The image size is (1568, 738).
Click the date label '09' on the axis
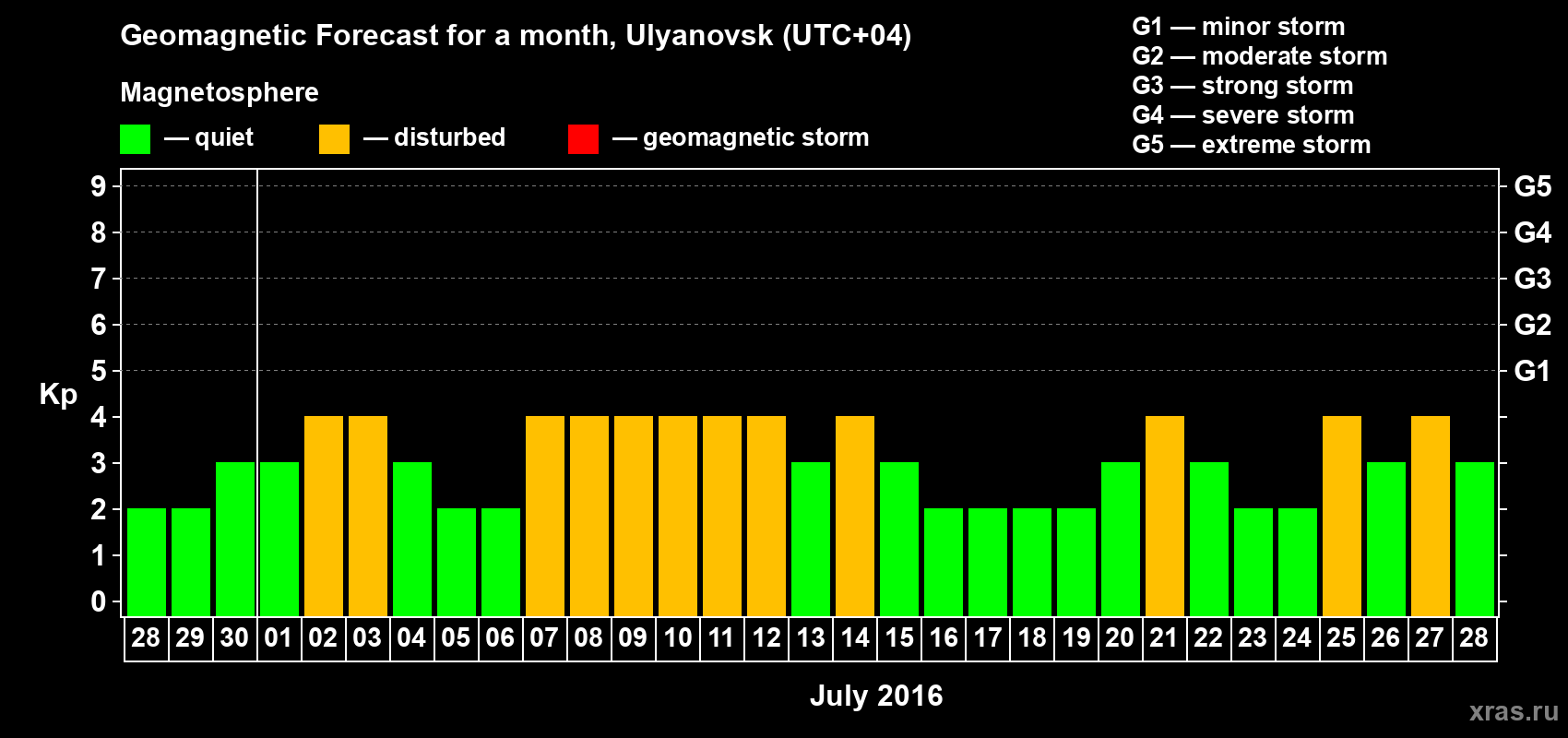pos(633,638)
